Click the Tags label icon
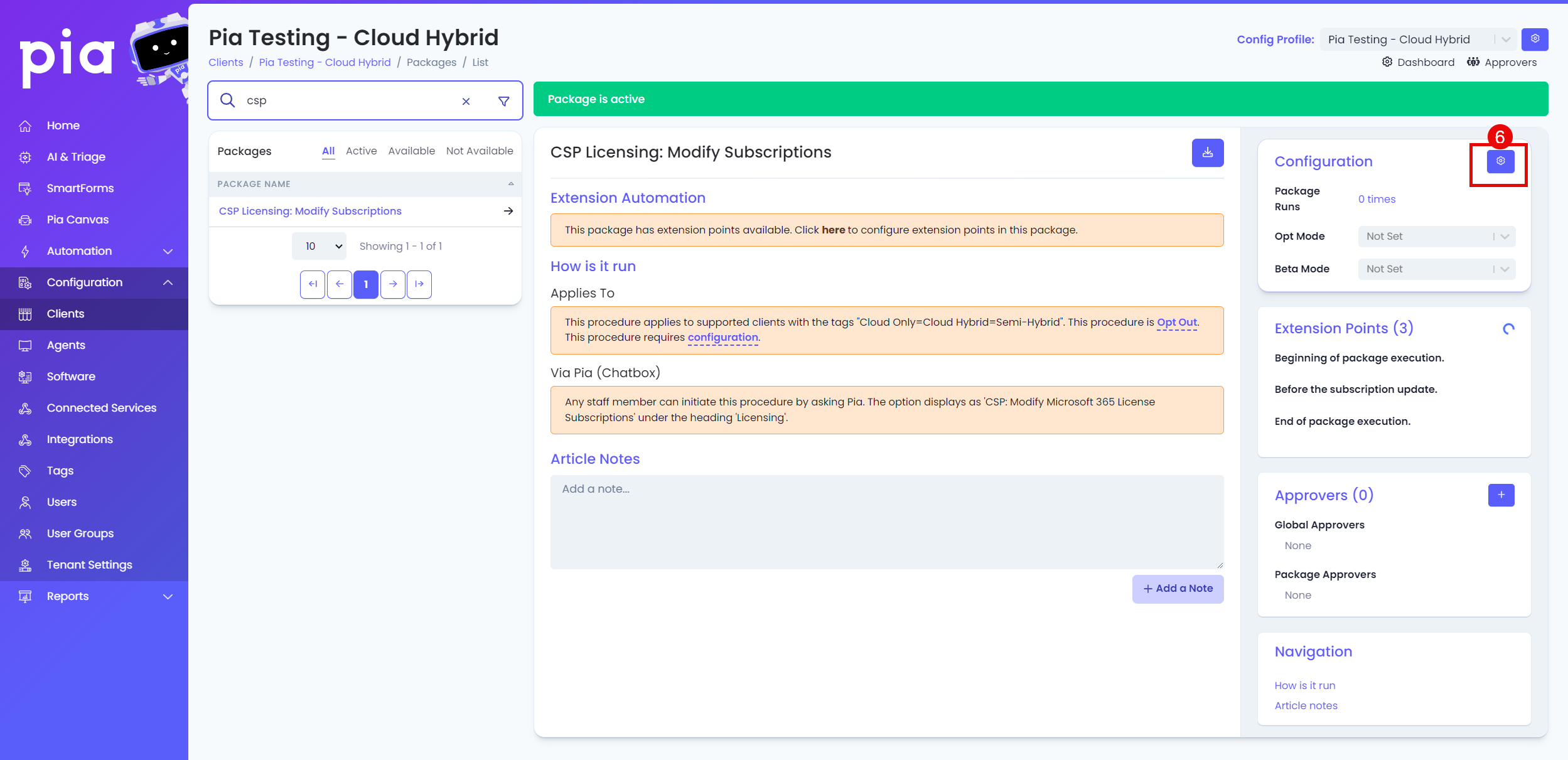This screenshot has width=1568, height=760. pos(25,471)
